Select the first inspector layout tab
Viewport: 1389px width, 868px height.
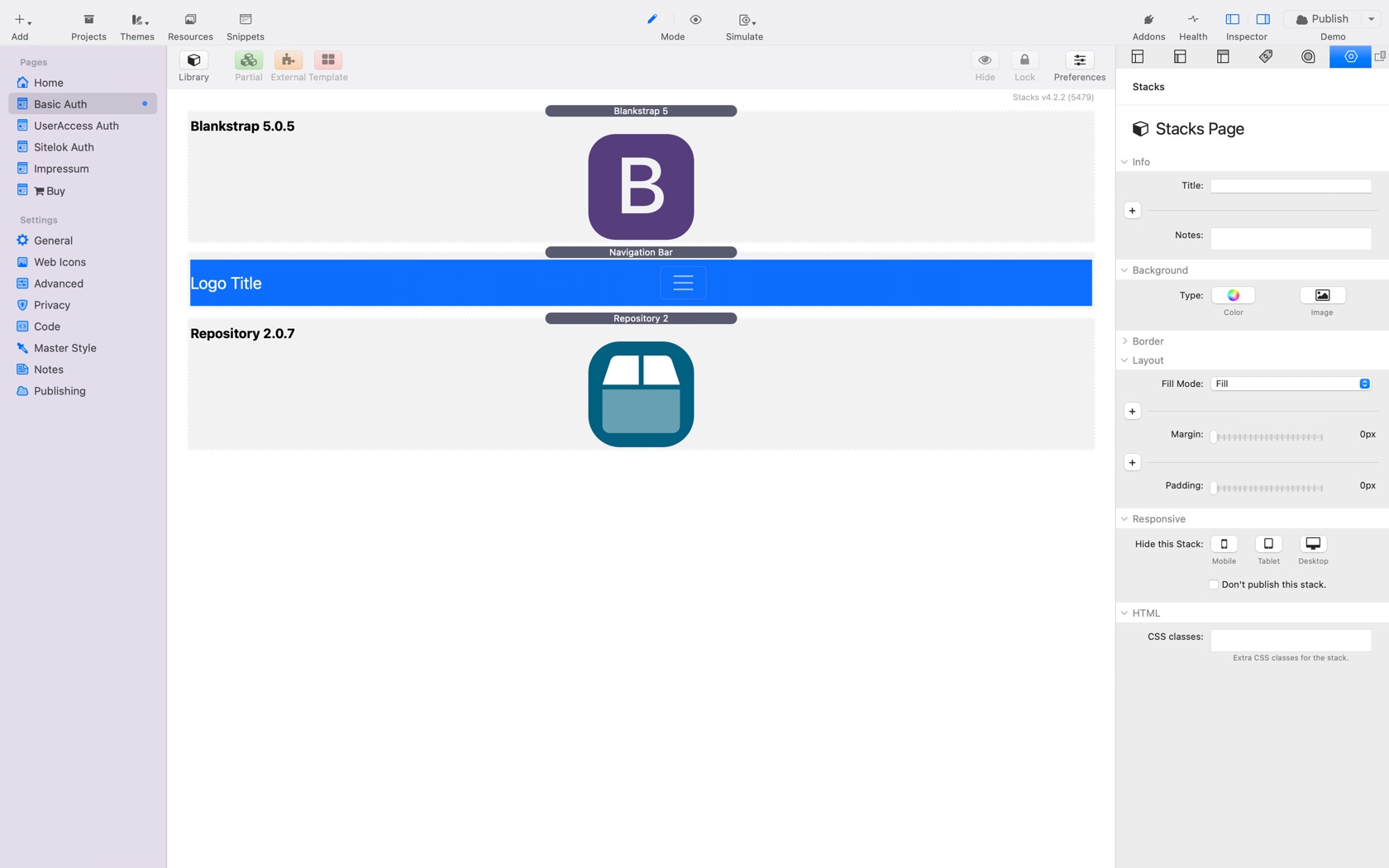coord(1138,57)
